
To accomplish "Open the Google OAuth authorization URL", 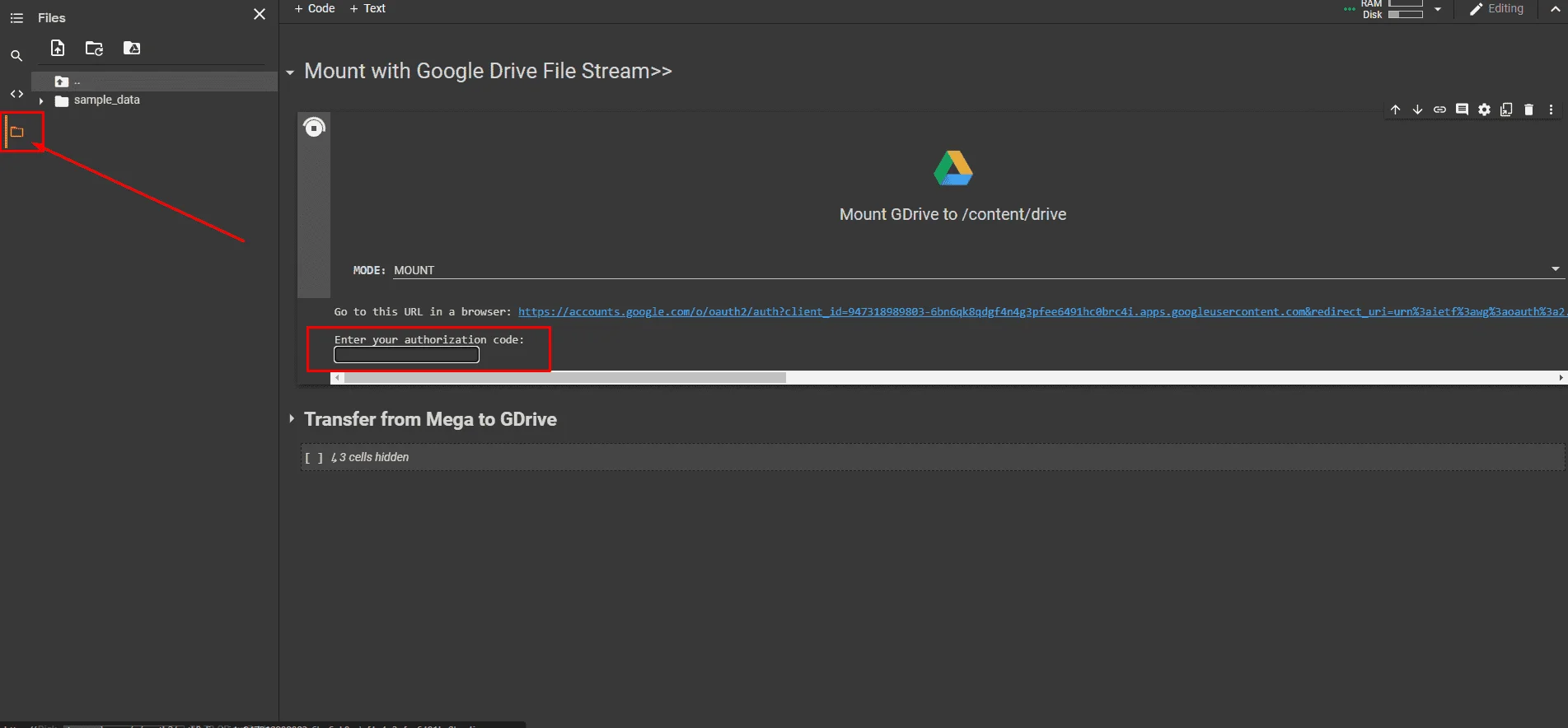I will (1042, 312).
